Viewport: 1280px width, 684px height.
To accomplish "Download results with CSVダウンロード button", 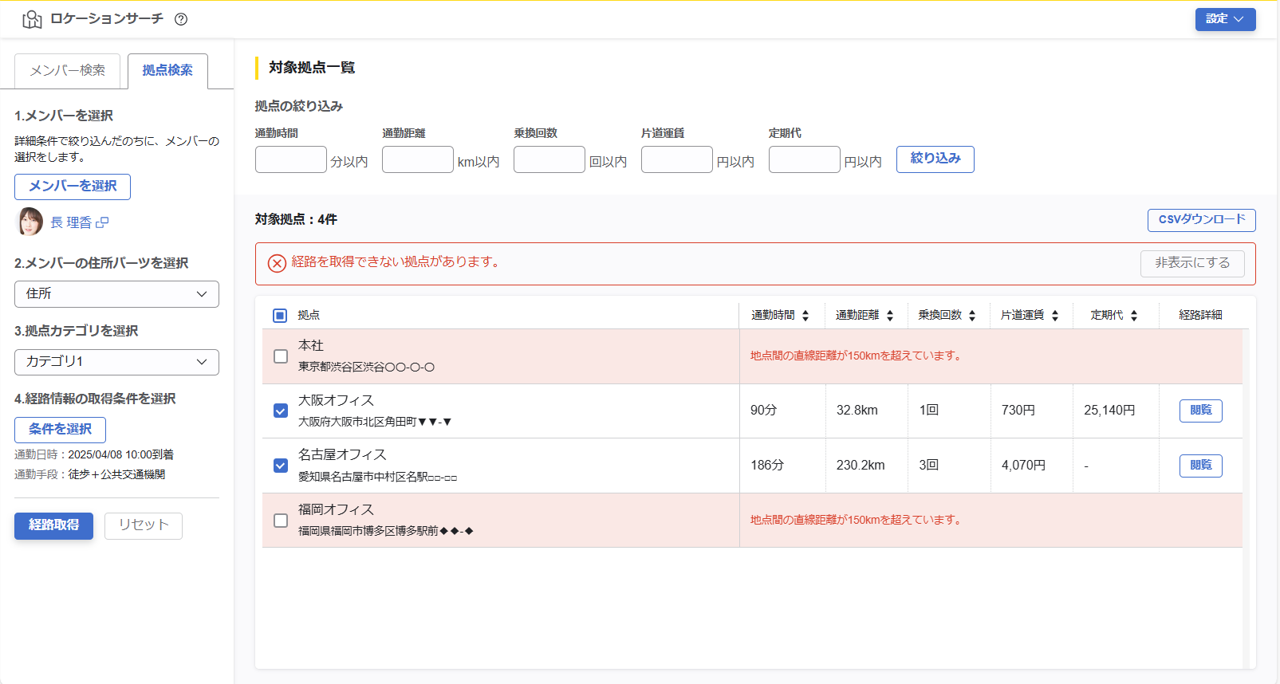I will click(x=1201, y=220).
